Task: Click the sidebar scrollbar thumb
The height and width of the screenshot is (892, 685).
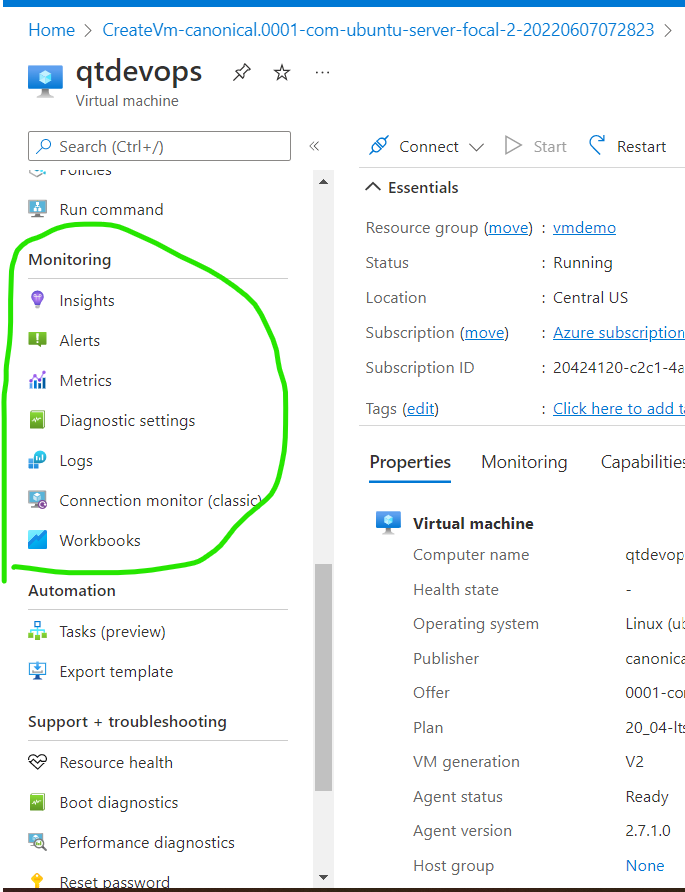Action: coord(324,677)
